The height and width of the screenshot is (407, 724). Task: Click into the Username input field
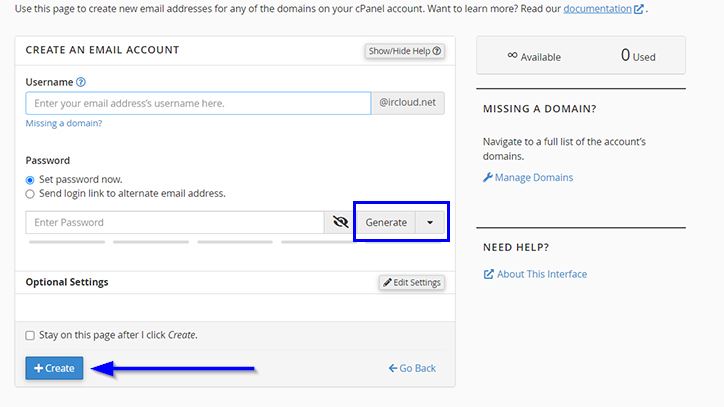click(198, 103)
